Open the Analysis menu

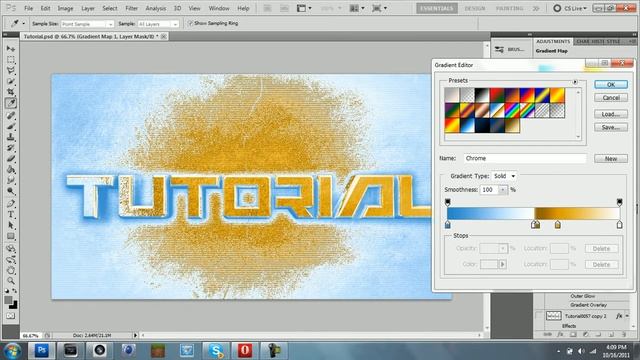156,8
